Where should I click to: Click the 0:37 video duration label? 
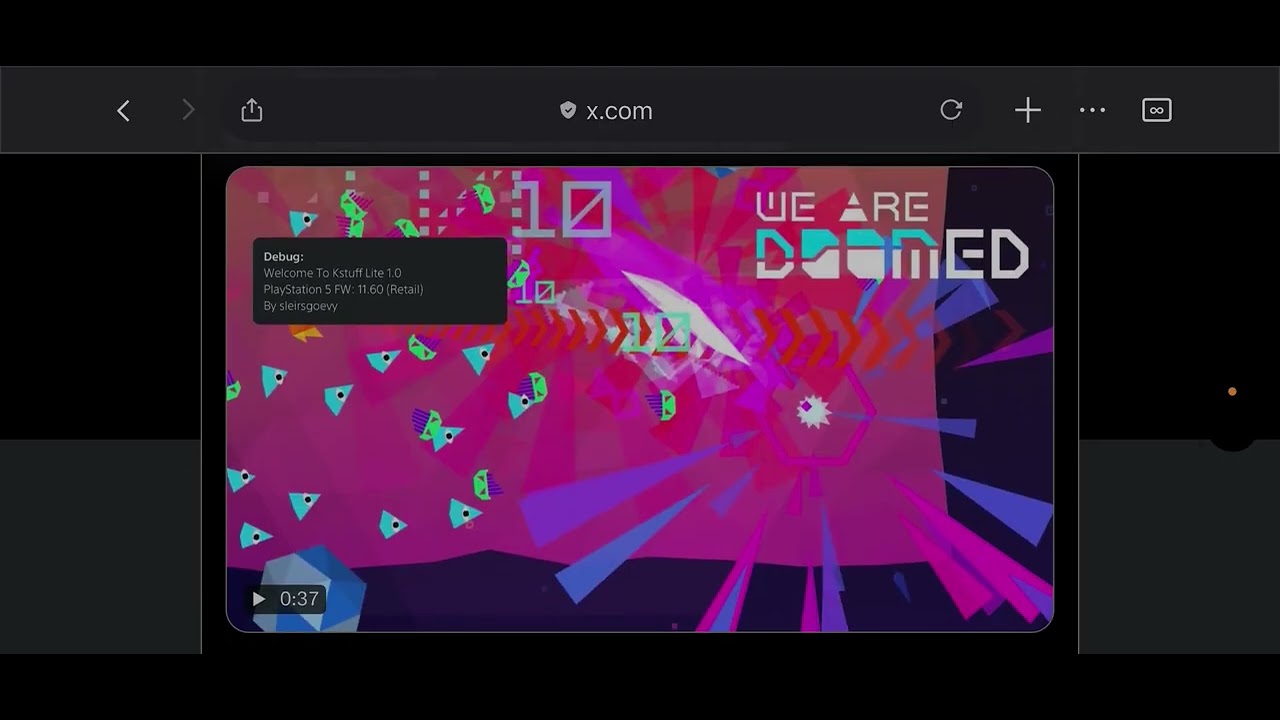click(299, 599)
